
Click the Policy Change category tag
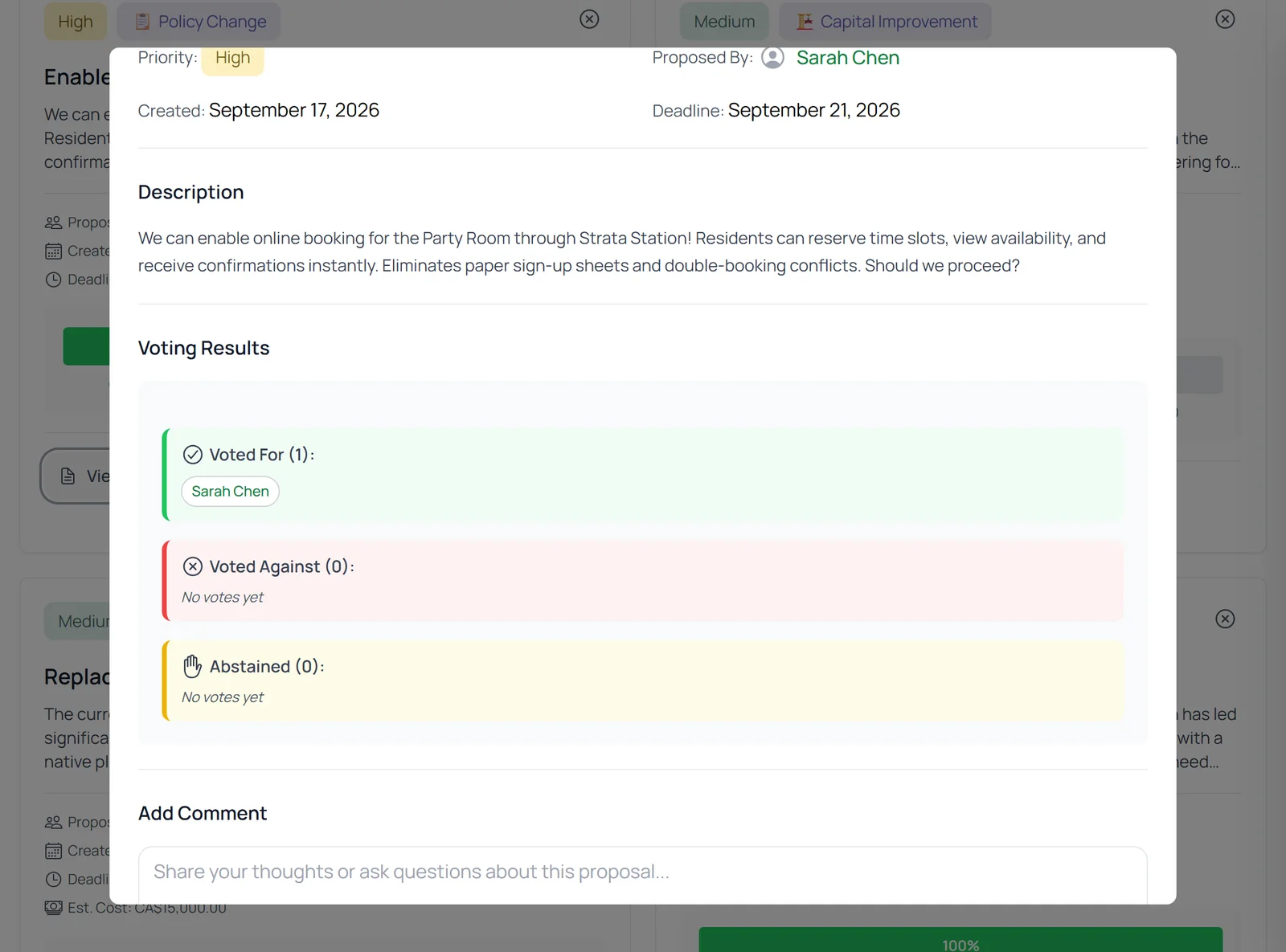(199, 22)
